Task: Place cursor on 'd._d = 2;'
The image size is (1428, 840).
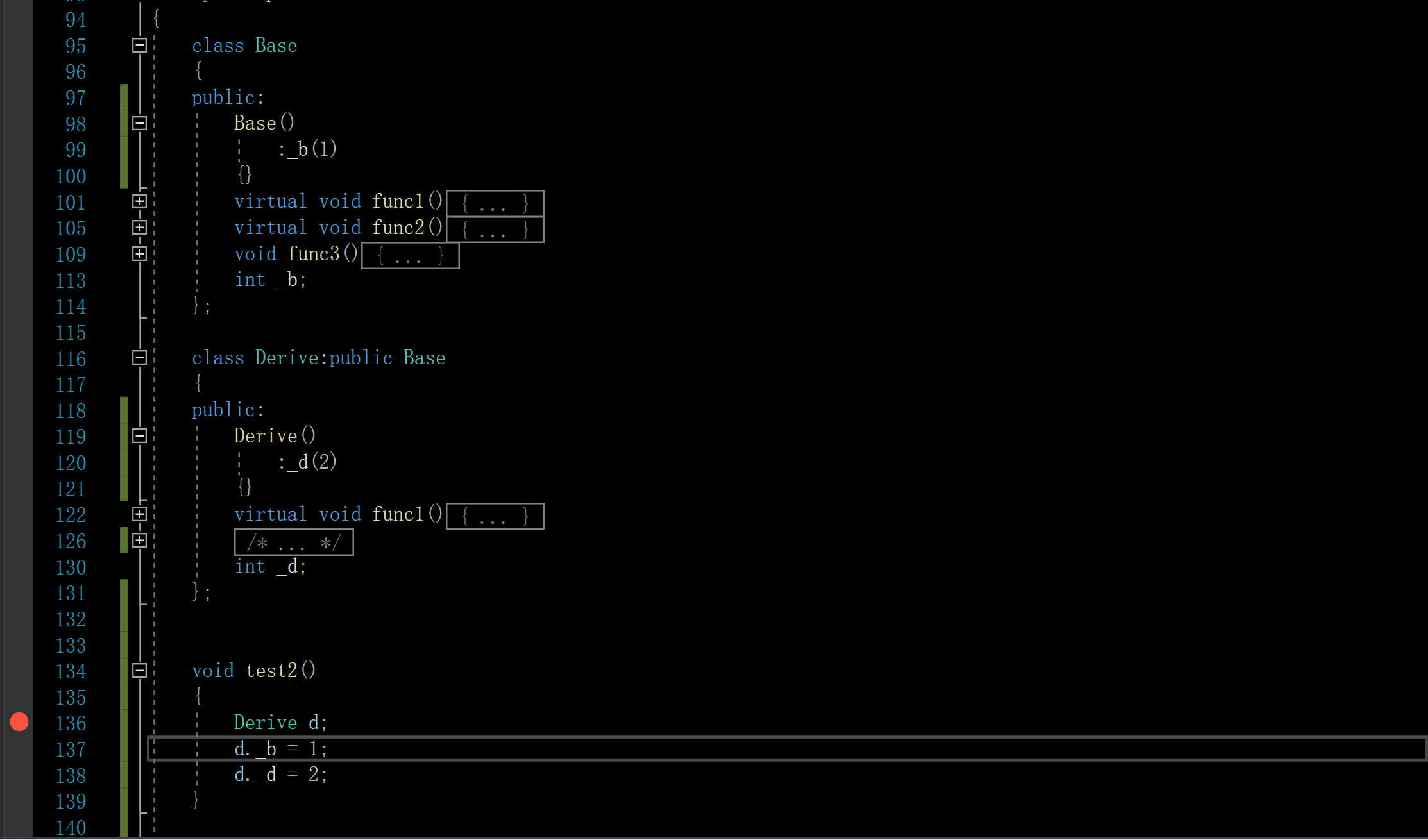Action: (x=281, y=775)
